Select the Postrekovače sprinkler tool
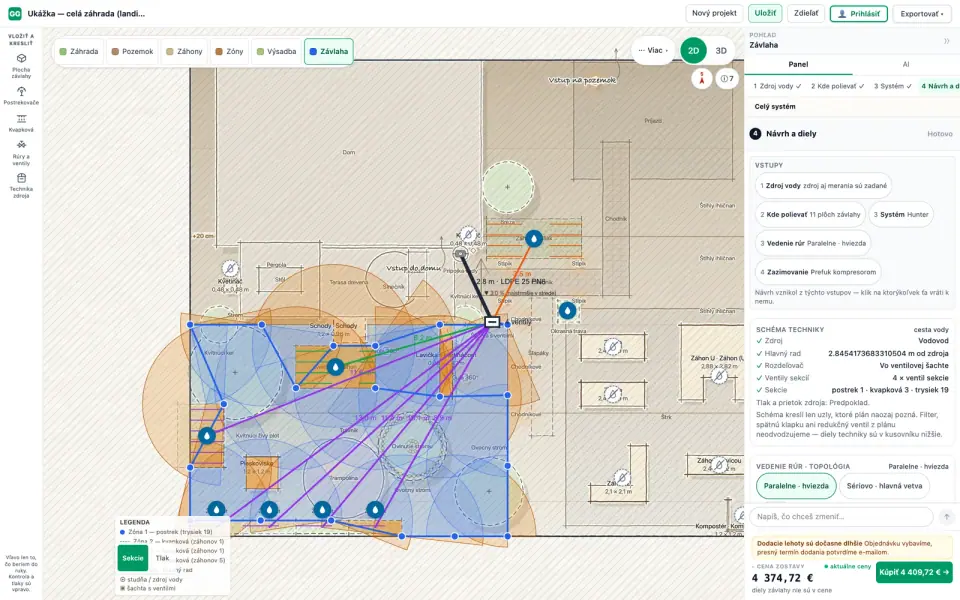The width and height of the screenshot is (960, 600). (21, 96)
